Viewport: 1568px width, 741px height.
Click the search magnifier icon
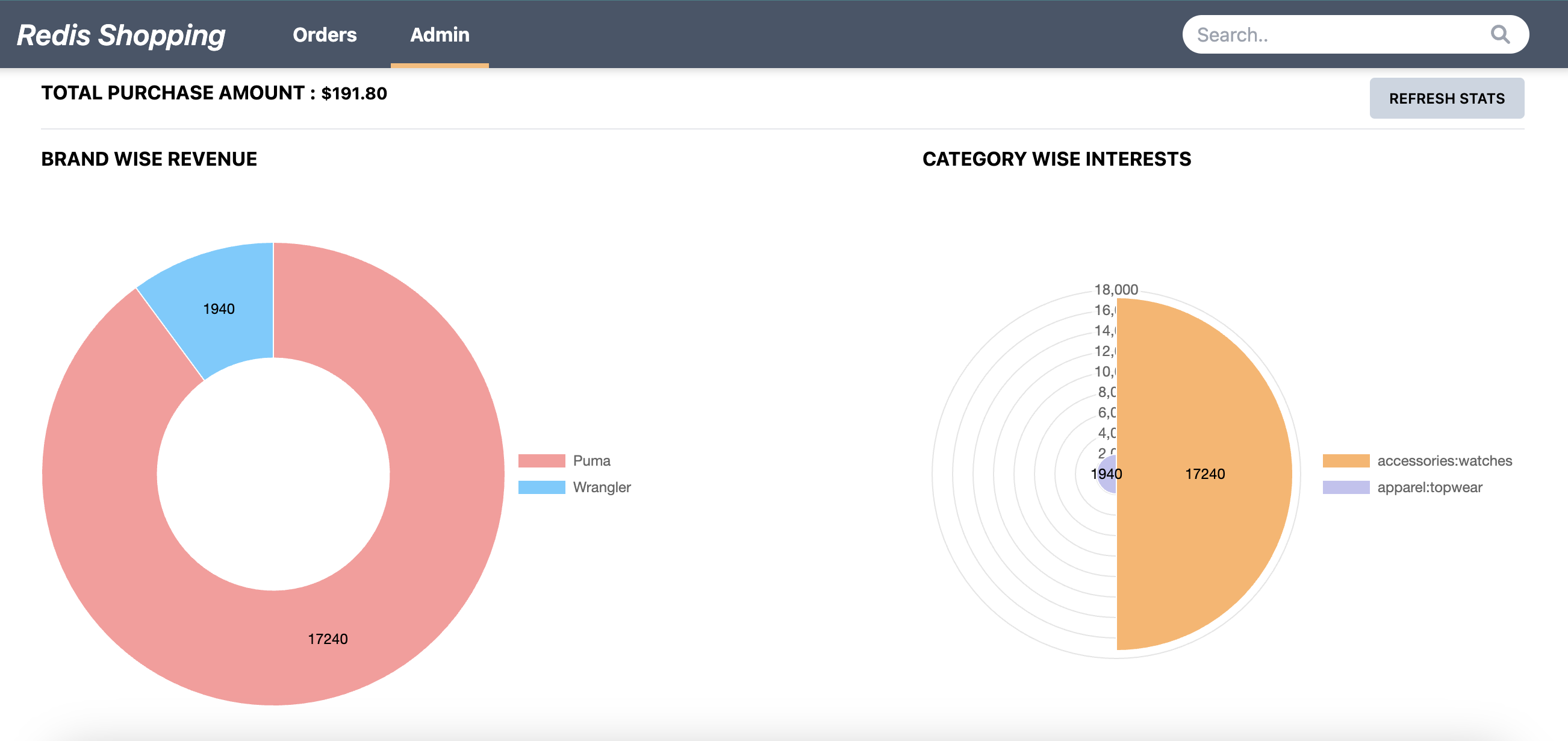(x=1499, y=35)
